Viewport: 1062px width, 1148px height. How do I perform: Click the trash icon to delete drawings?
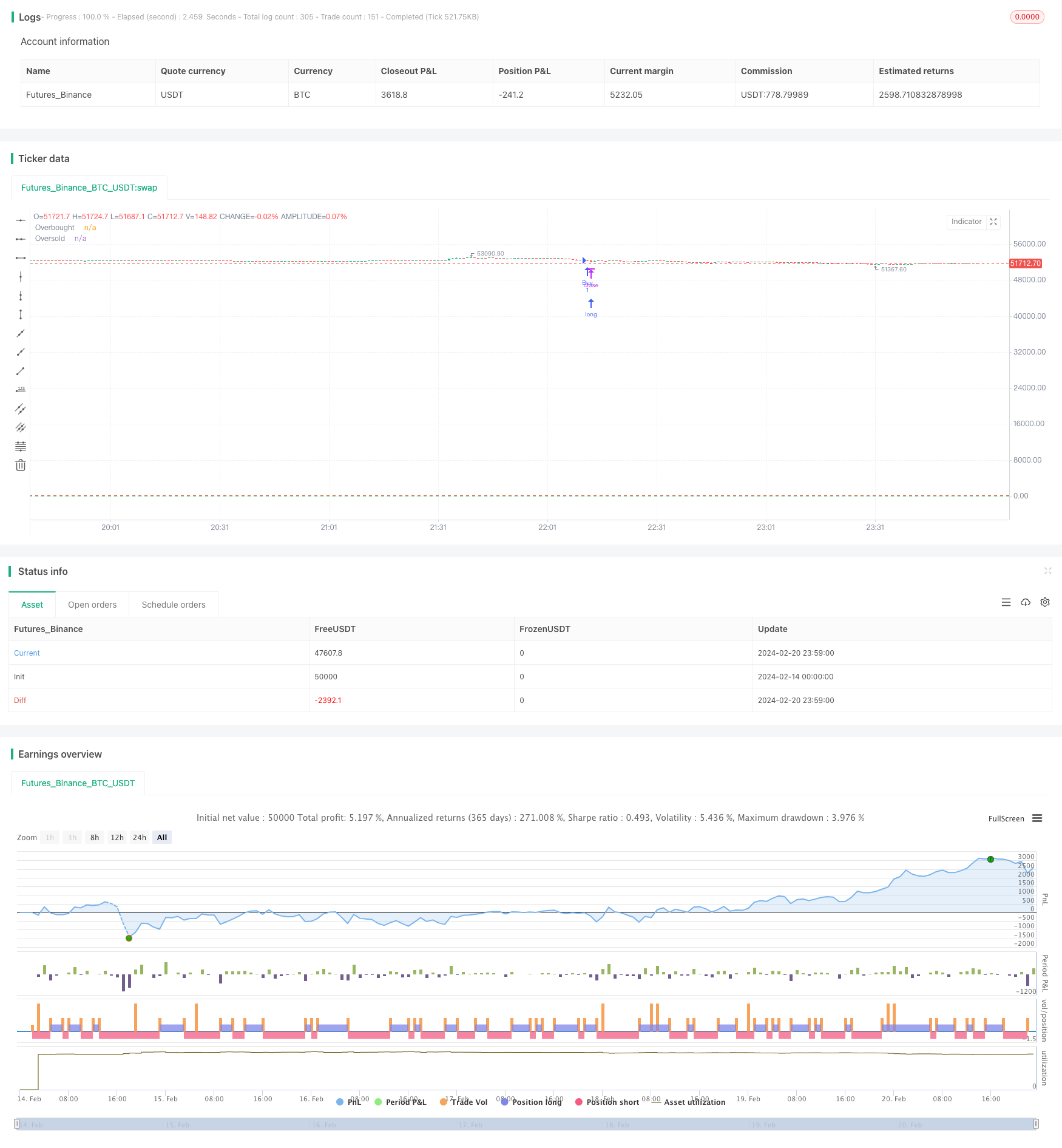(x=21, y=465)
